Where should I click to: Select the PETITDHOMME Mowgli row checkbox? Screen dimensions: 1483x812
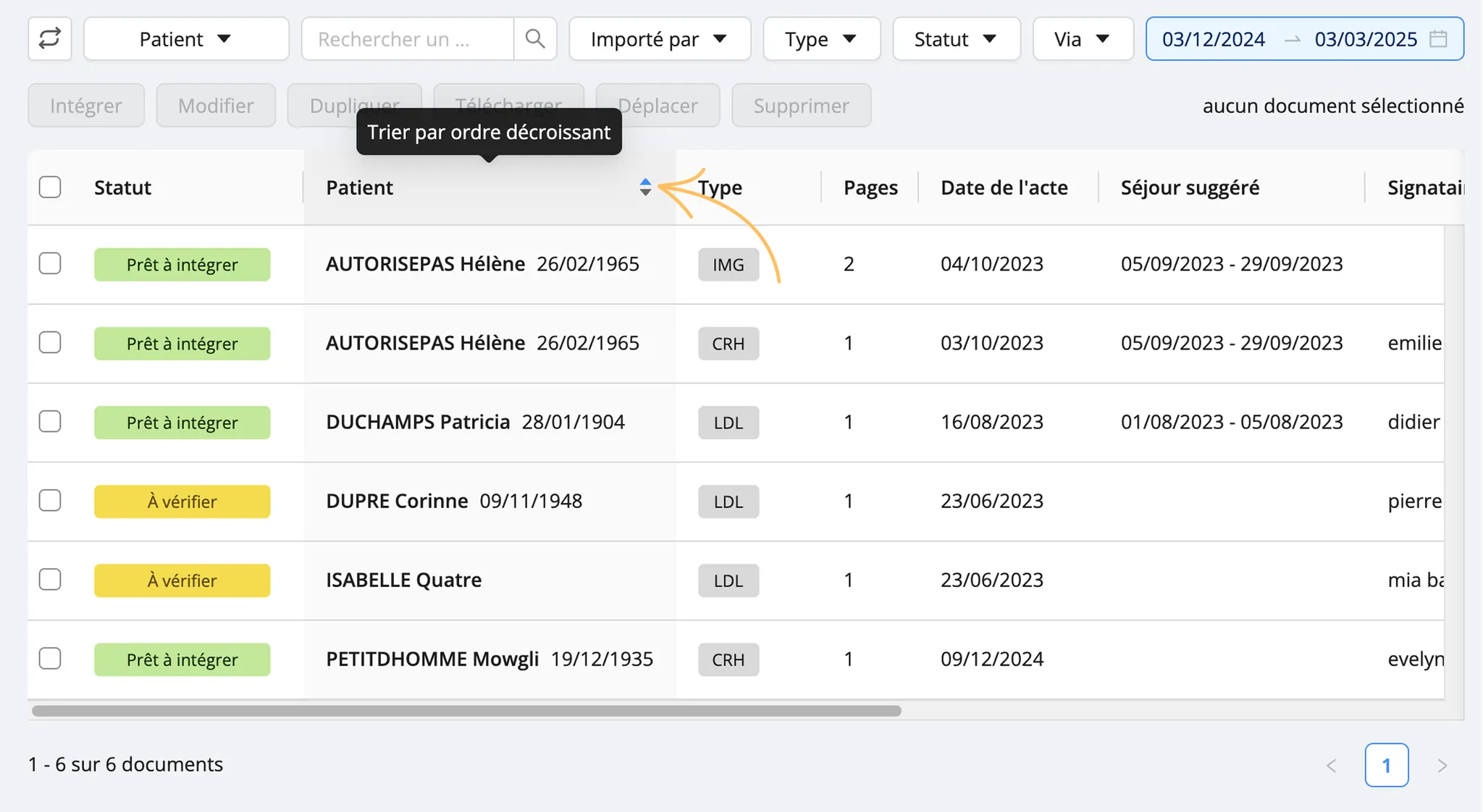(50, 659)
